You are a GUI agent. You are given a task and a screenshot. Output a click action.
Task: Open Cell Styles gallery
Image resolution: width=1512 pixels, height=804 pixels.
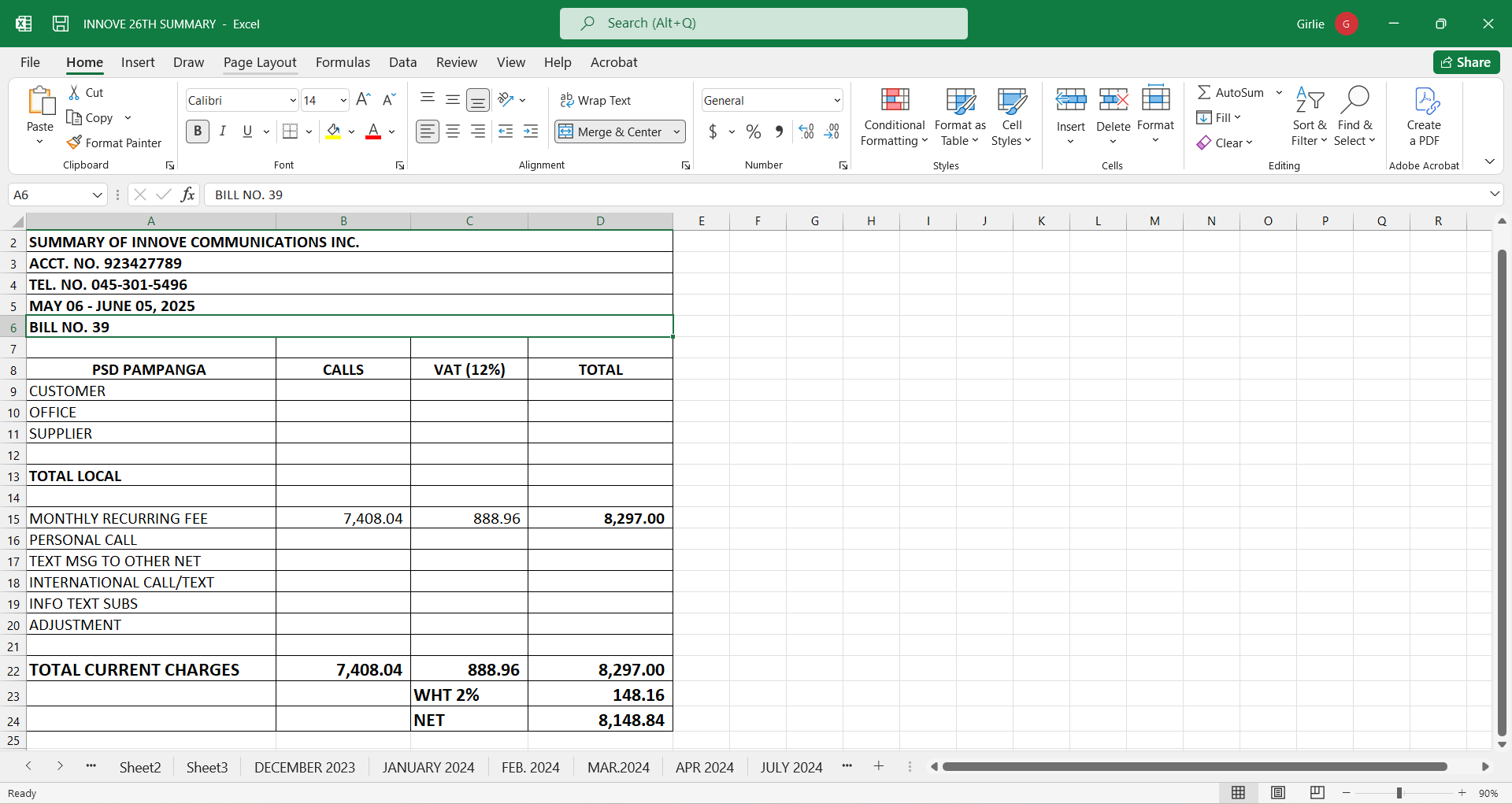[1012, 117]
